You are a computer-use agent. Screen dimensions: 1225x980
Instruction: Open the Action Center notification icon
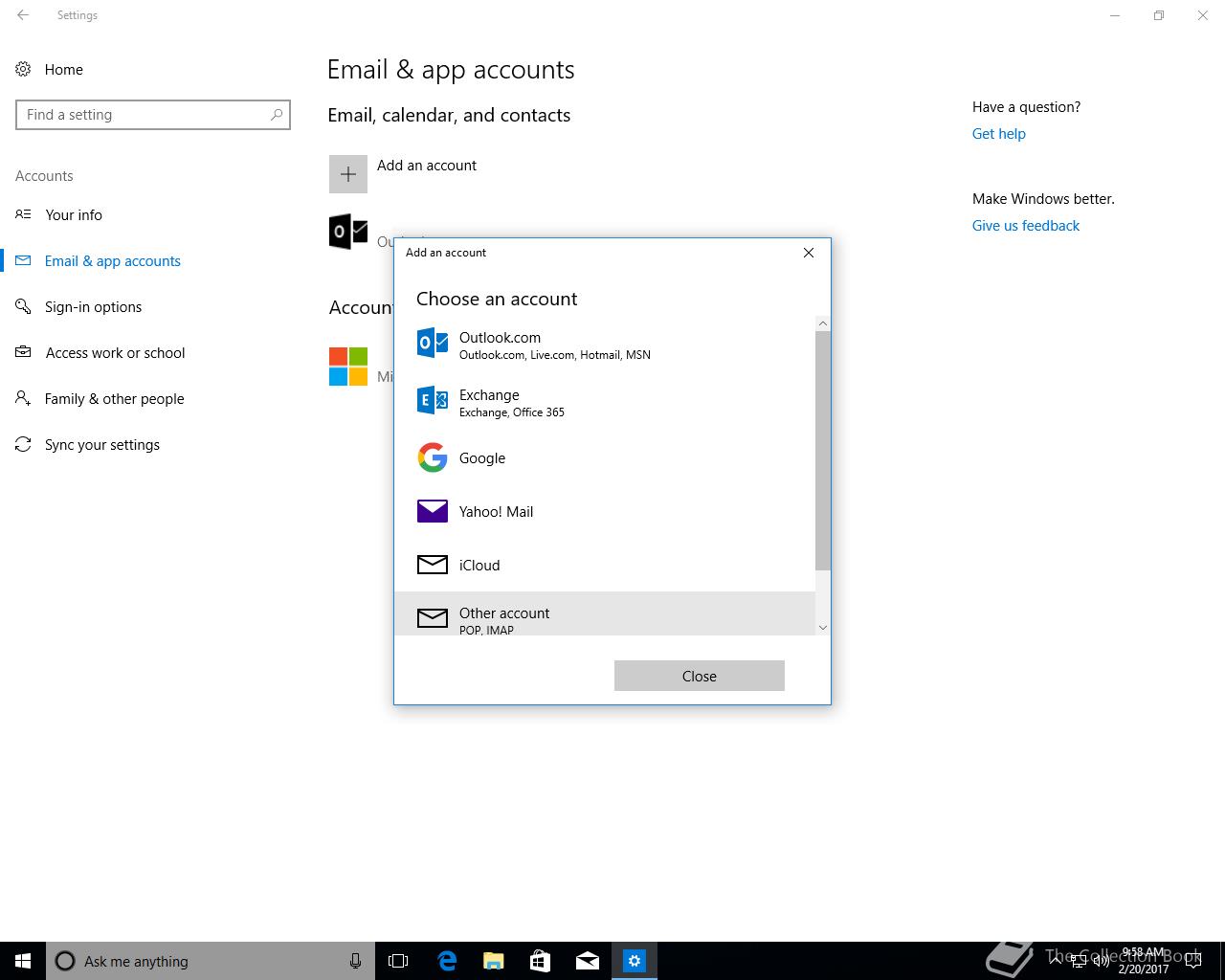1193,961
